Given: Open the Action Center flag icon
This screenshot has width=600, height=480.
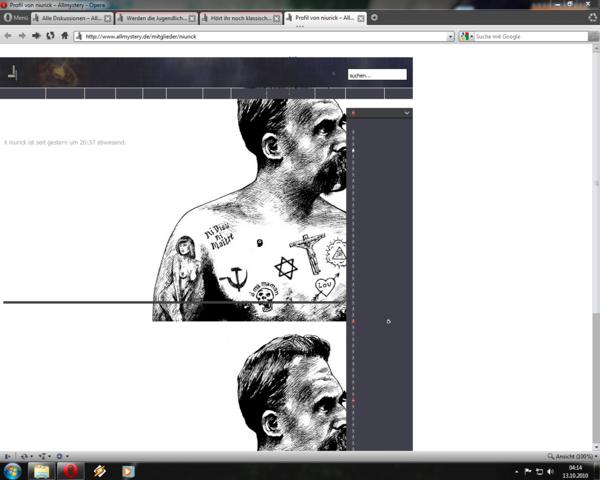Looking at the screenshot, I should click(528, 472).
